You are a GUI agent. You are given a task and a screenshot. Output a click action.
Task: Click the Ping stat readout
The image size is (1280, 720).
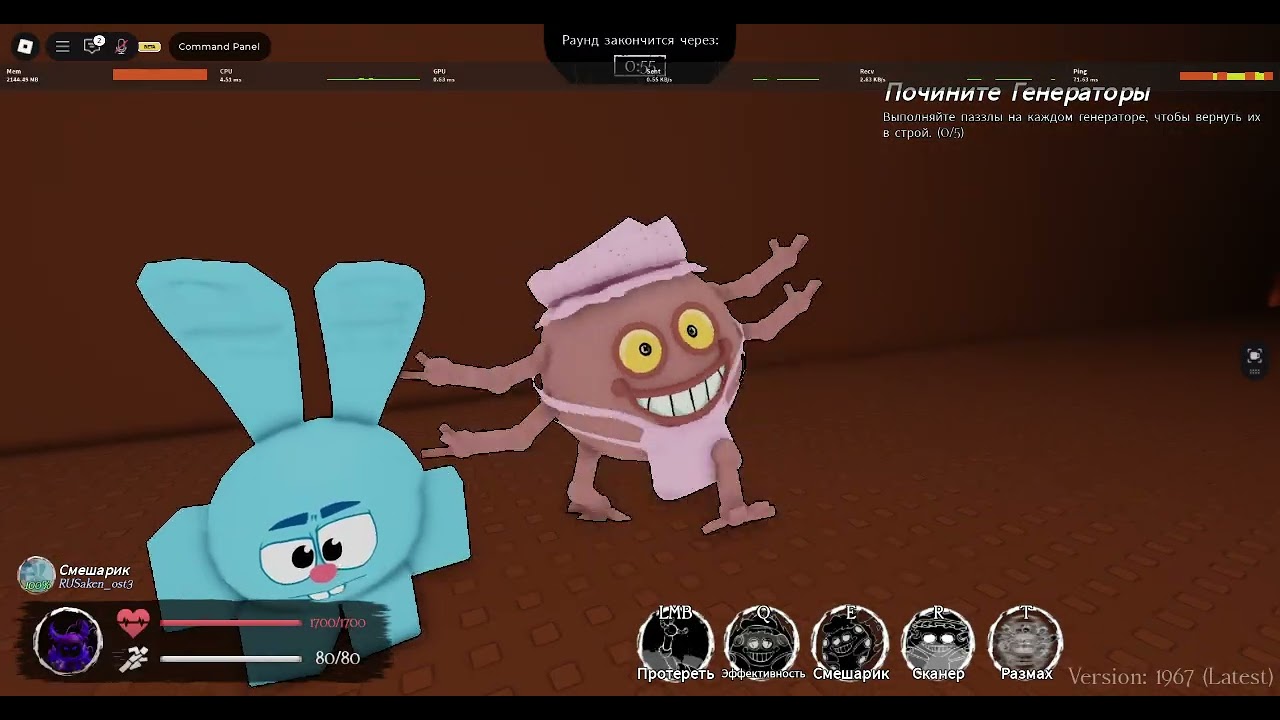[x=1085, y=75]
